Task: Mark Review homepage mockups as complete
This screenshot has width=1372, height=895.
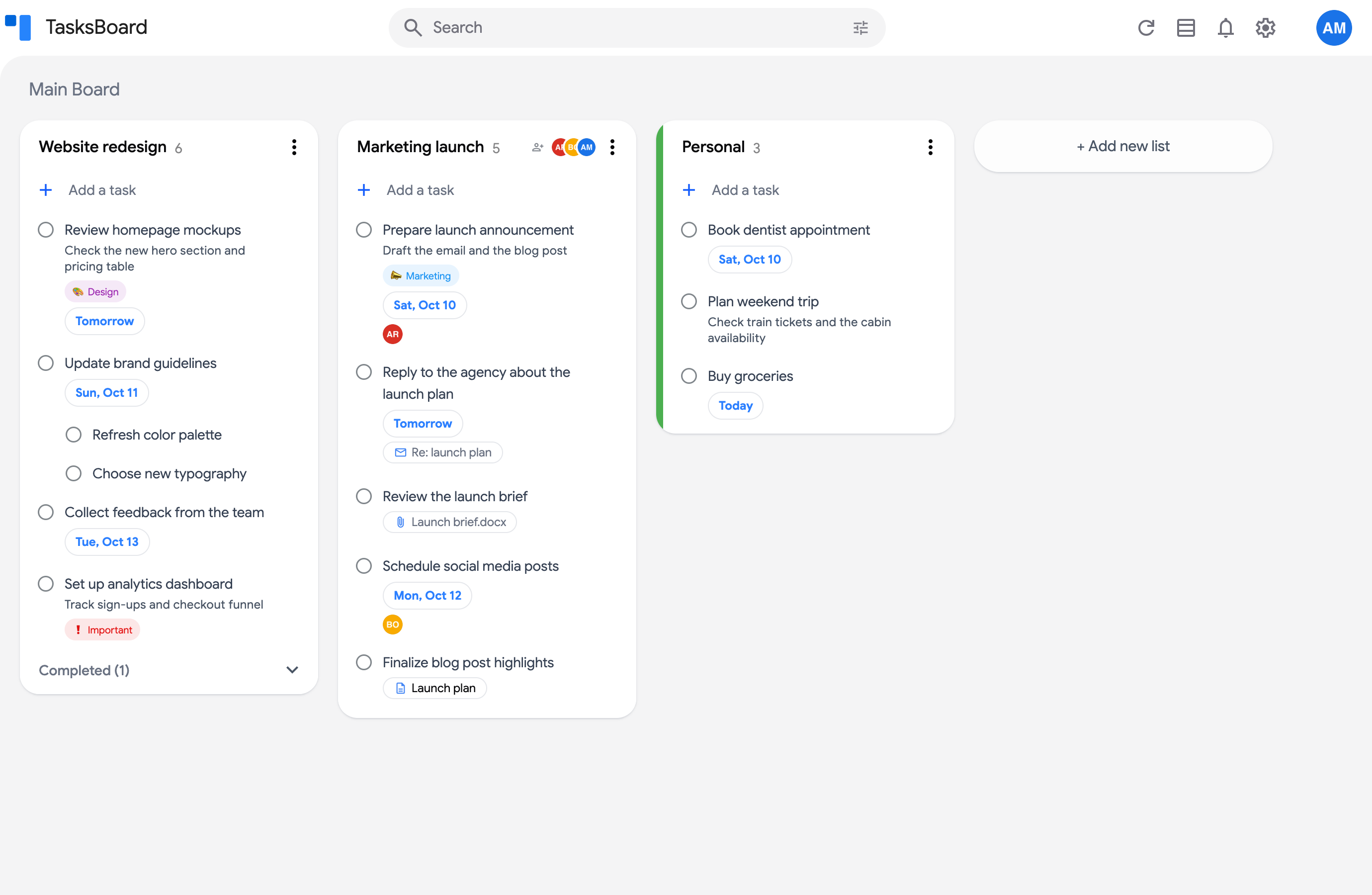Action: pos(46,230)
